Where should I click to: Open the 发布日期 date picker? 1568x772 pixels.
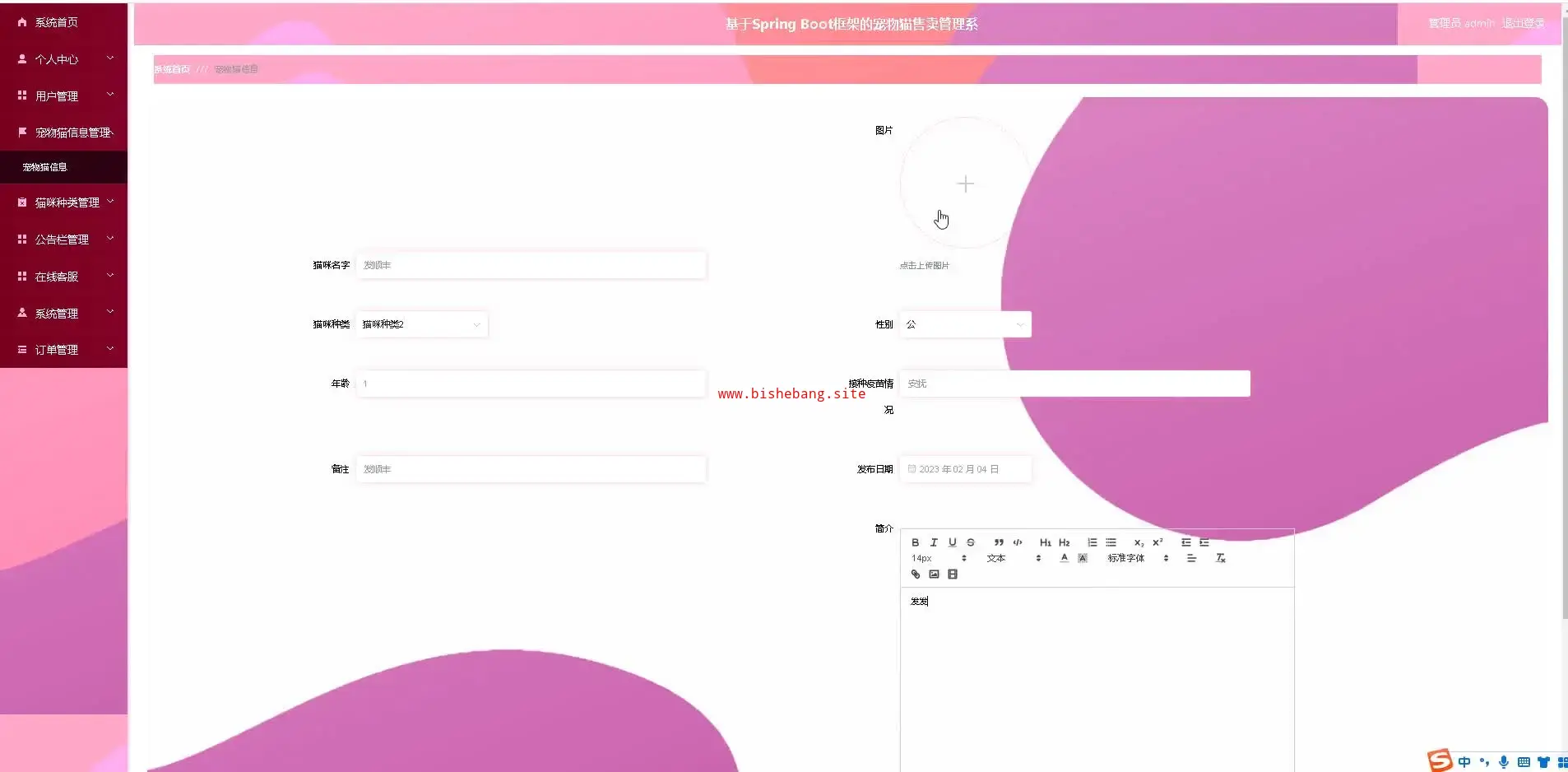(x=965, y=469)
